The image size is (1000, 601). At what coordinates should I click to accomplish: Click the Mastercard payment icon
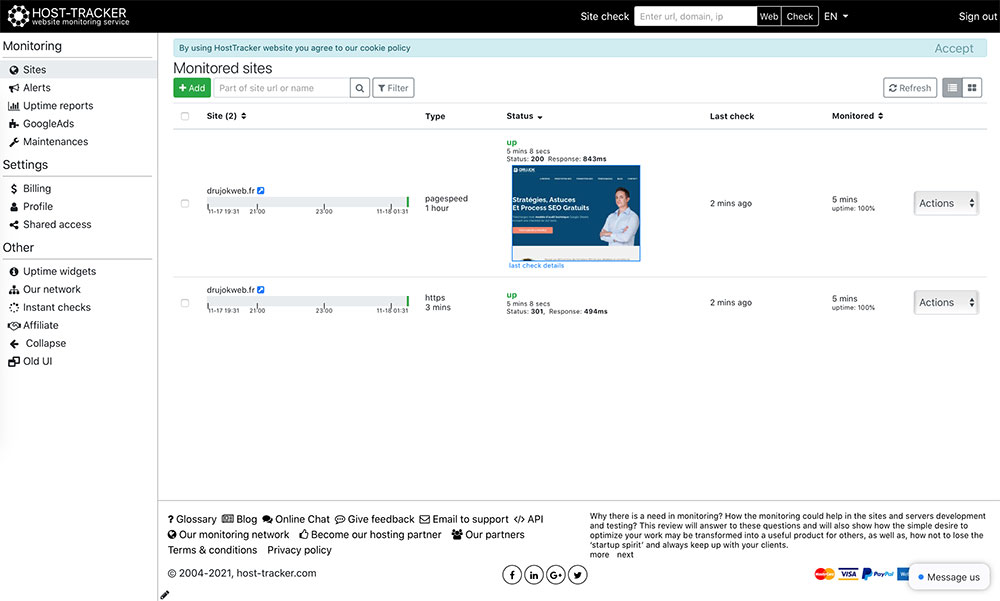[824, 574]
